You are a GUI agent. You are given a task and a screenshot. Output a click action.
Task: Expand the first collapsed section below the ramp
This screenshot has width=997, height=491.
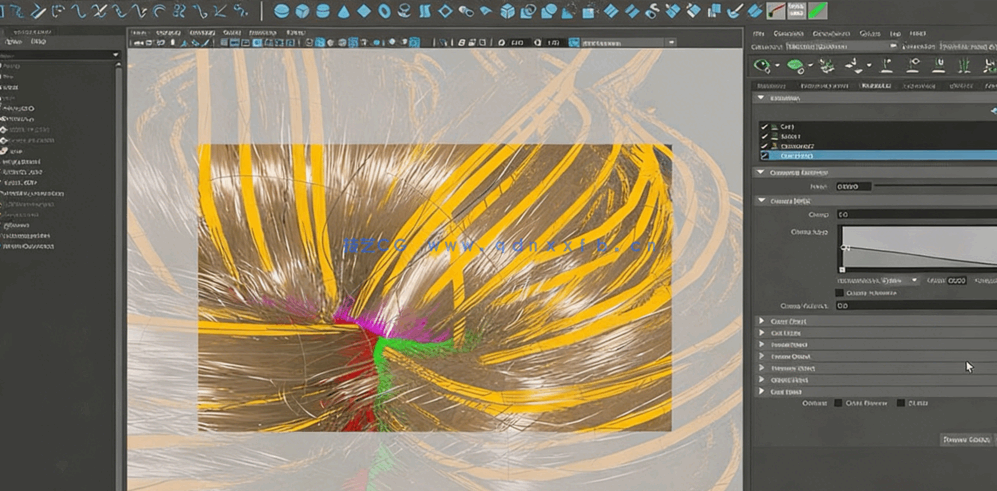tap(762, 321)
